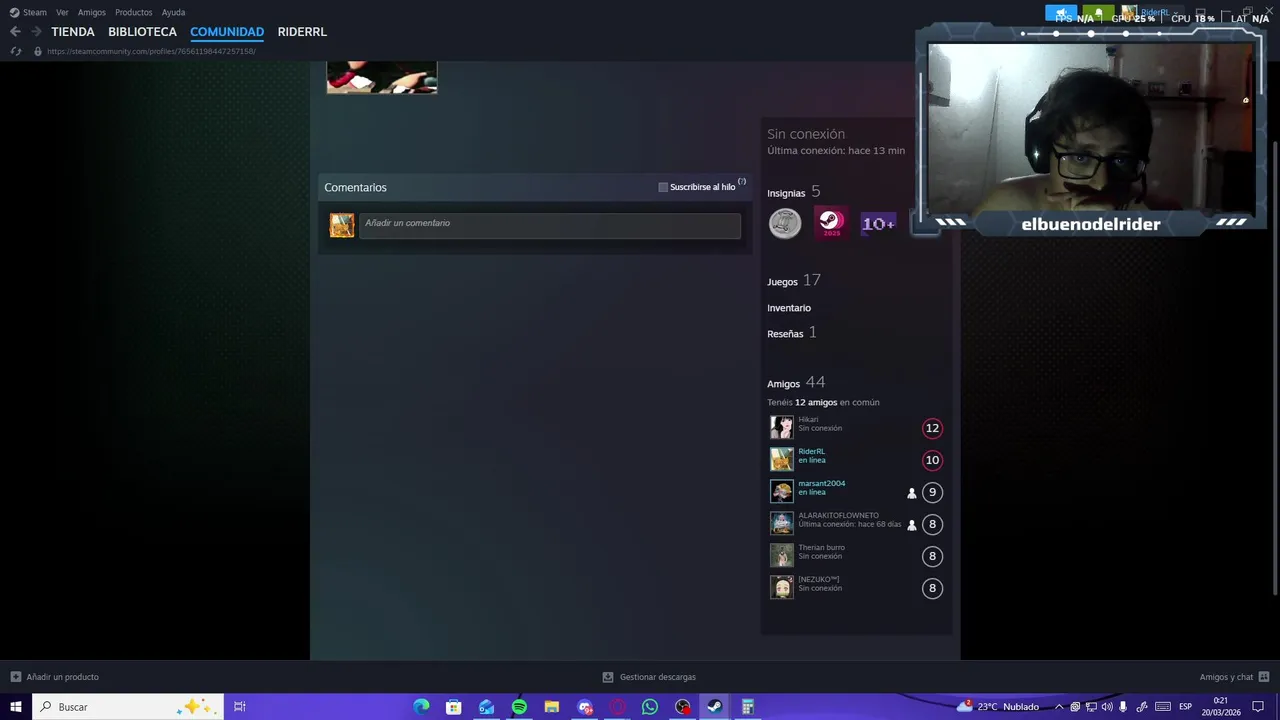Click RiderRL's level 10 badge

pyautogui.click(x=932, y=460)
